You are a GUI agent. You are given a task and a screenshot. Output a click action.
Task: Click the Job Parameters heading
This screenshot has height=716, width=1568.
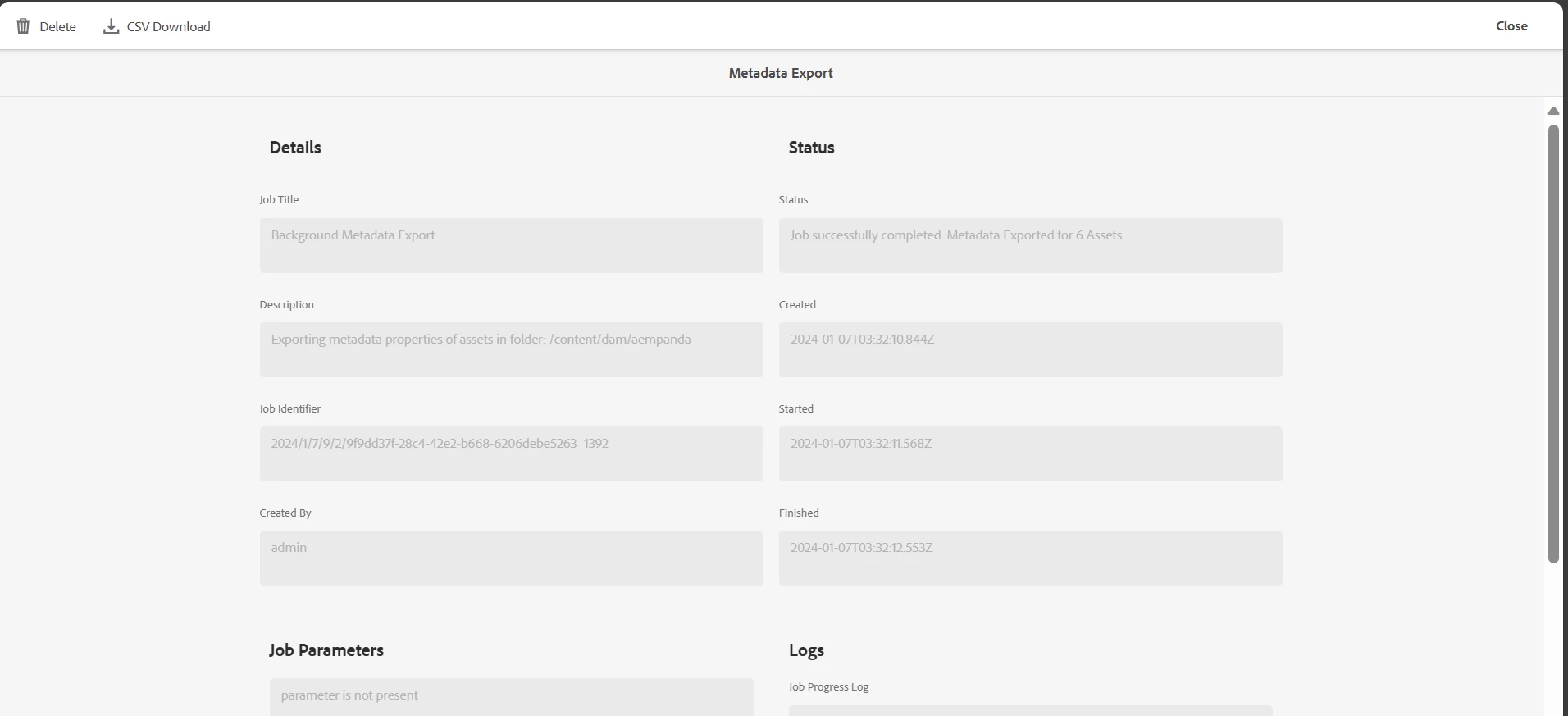[x=326, y=650]
